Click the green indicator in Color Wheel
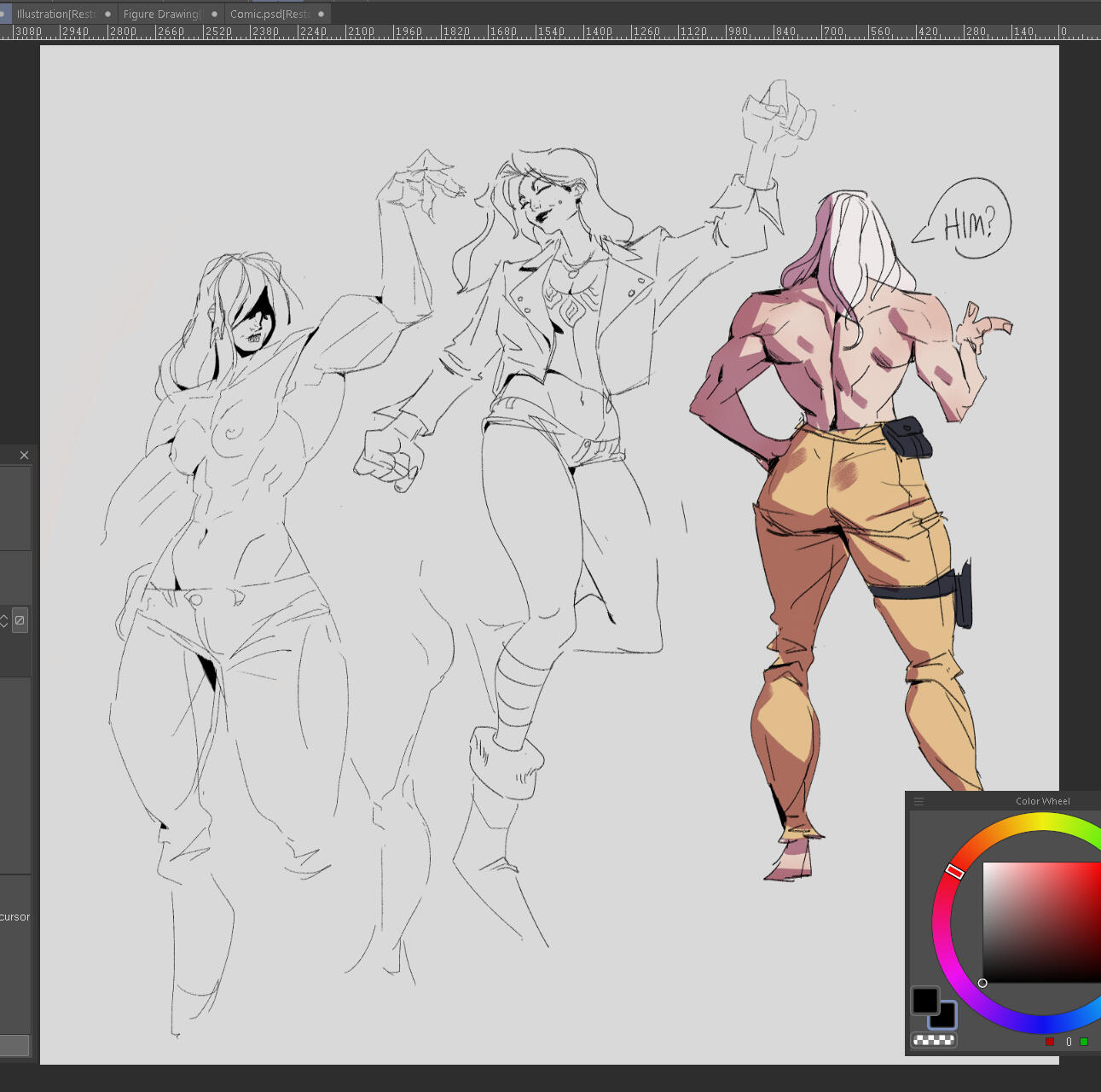The width and height of the screenshot is (1101, 1092). 1084,1042
